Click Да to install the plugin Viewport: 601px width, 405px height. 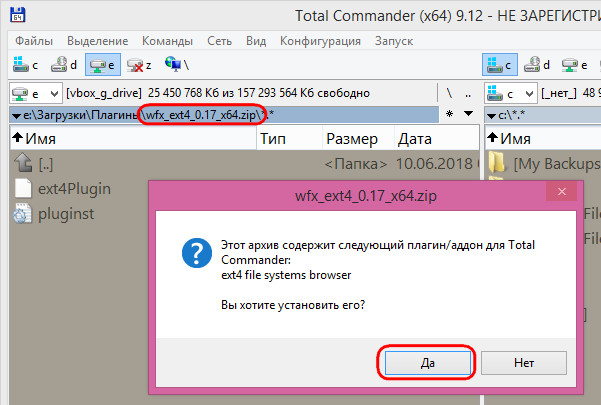428,362
